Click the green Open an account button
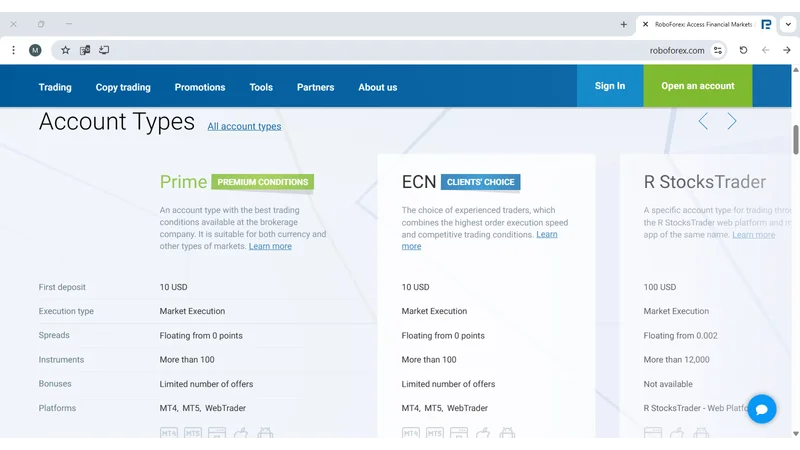The image size is (800, 450). [698, 86]
